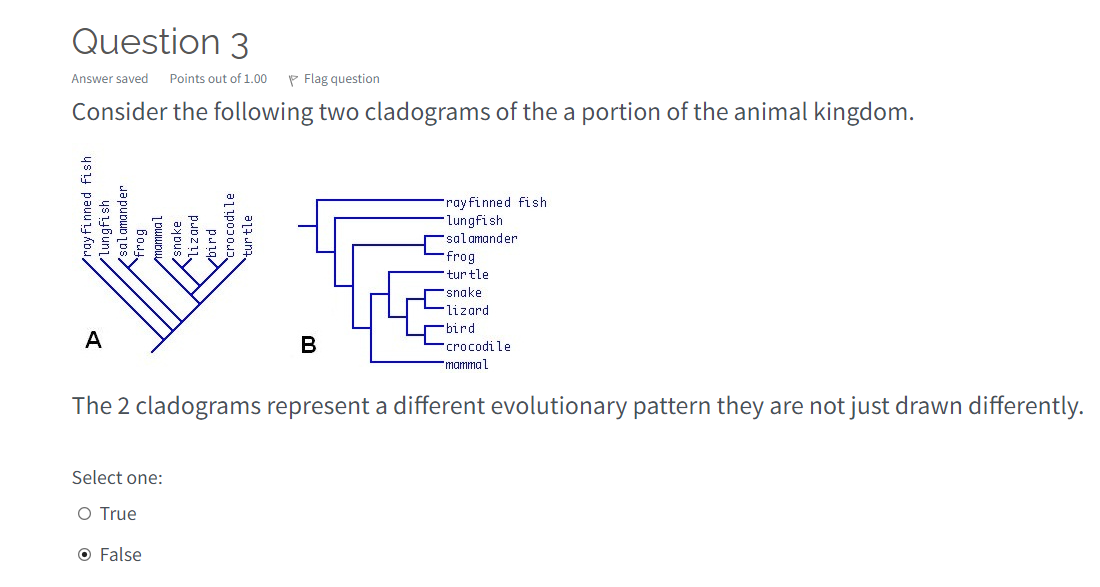Screen dimensions: 1100x587
Task: Click the letter B label beside right cladogram
Action: pyautogui.click(x=306, y=345)
